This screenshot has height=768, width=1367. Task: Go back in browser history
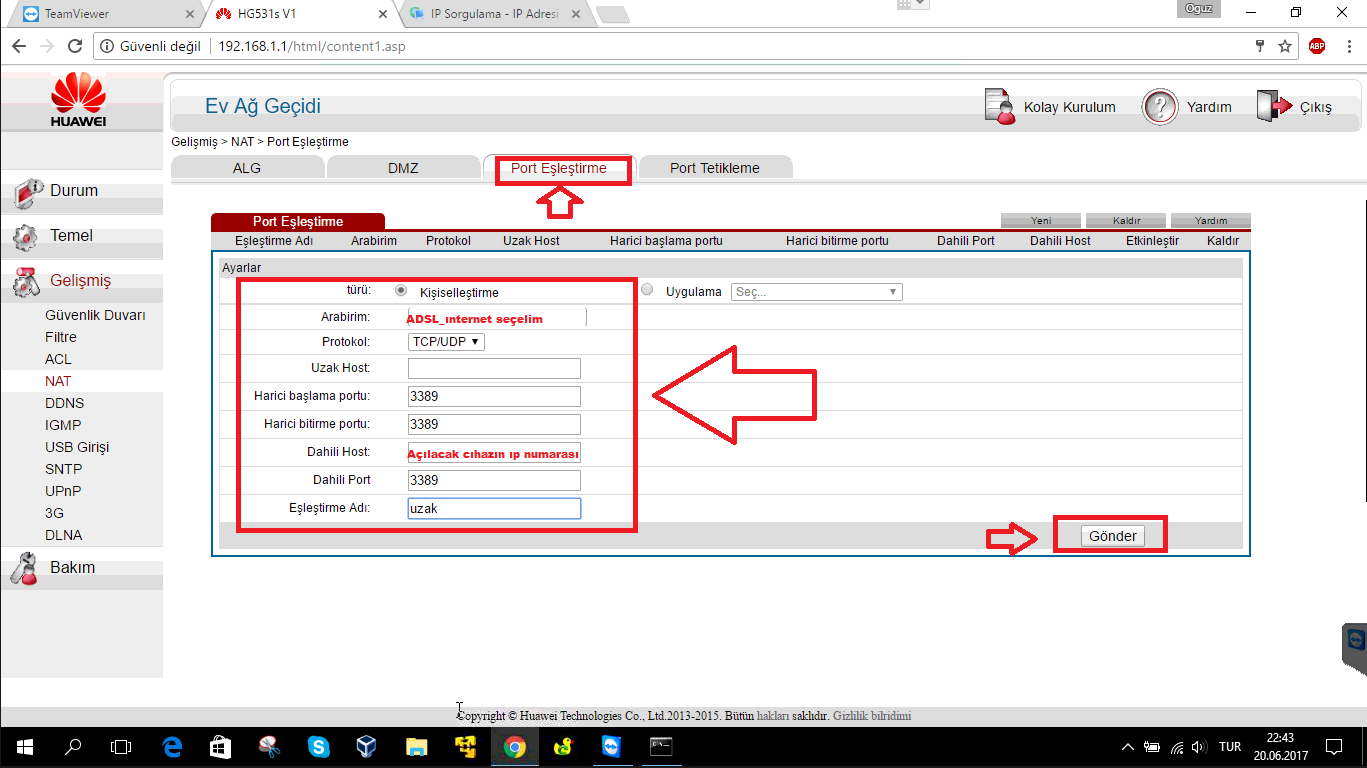(x=19, y=46)
